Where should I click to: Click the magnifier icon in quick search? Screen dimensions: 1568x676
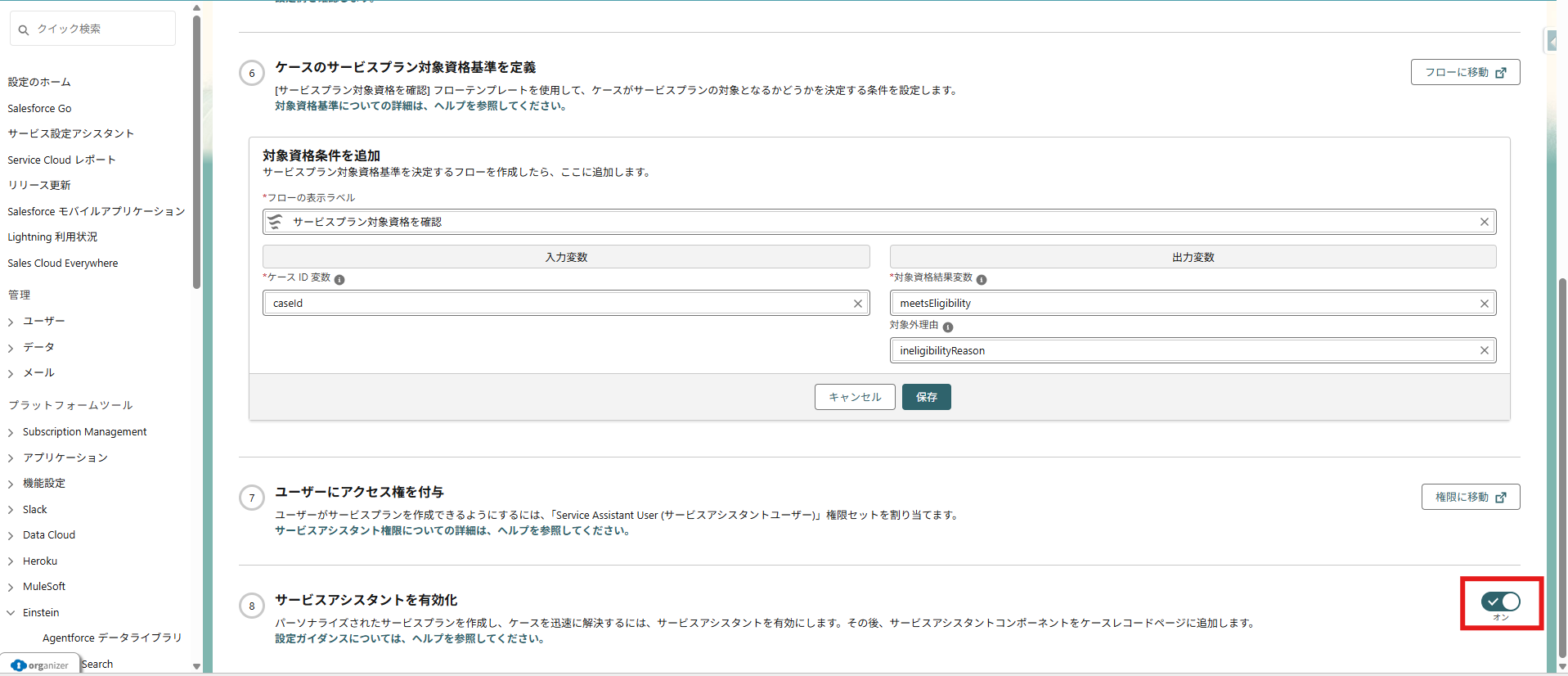pos(24,29)
